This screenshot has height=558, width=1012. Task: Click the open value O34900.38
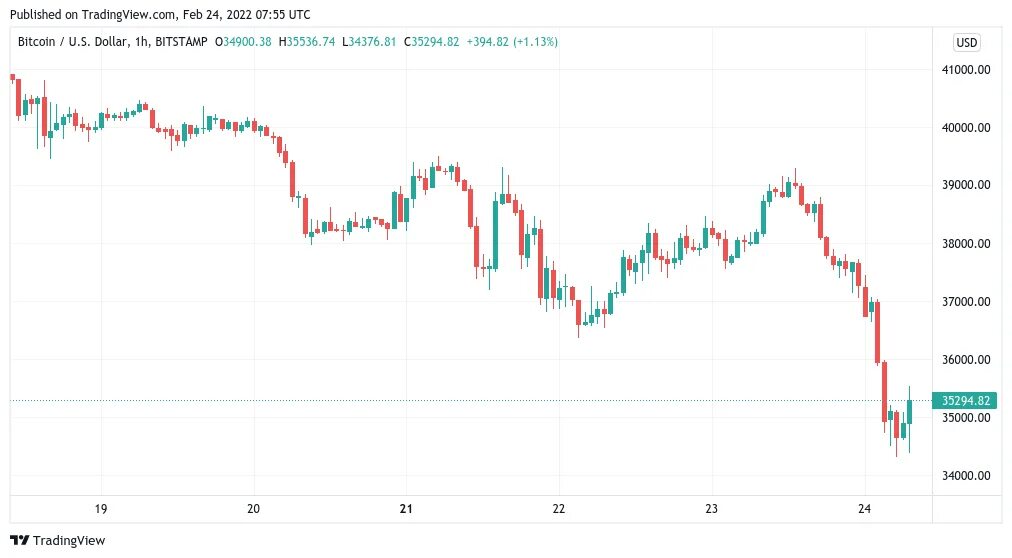click(243, 42)
